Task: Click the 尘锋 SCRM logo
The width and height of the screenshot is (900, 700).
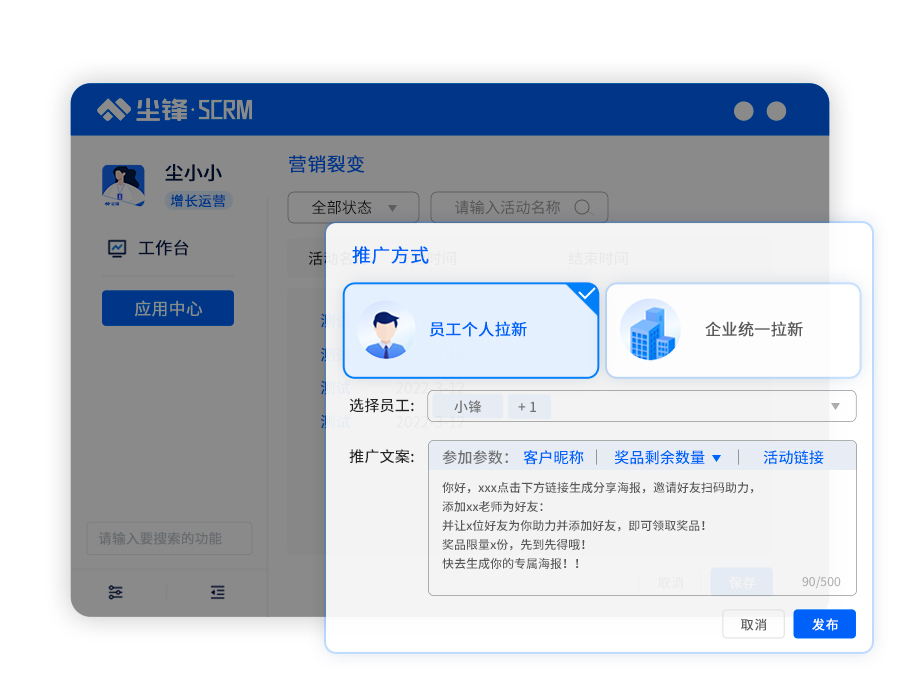Action: pos(174,110)
